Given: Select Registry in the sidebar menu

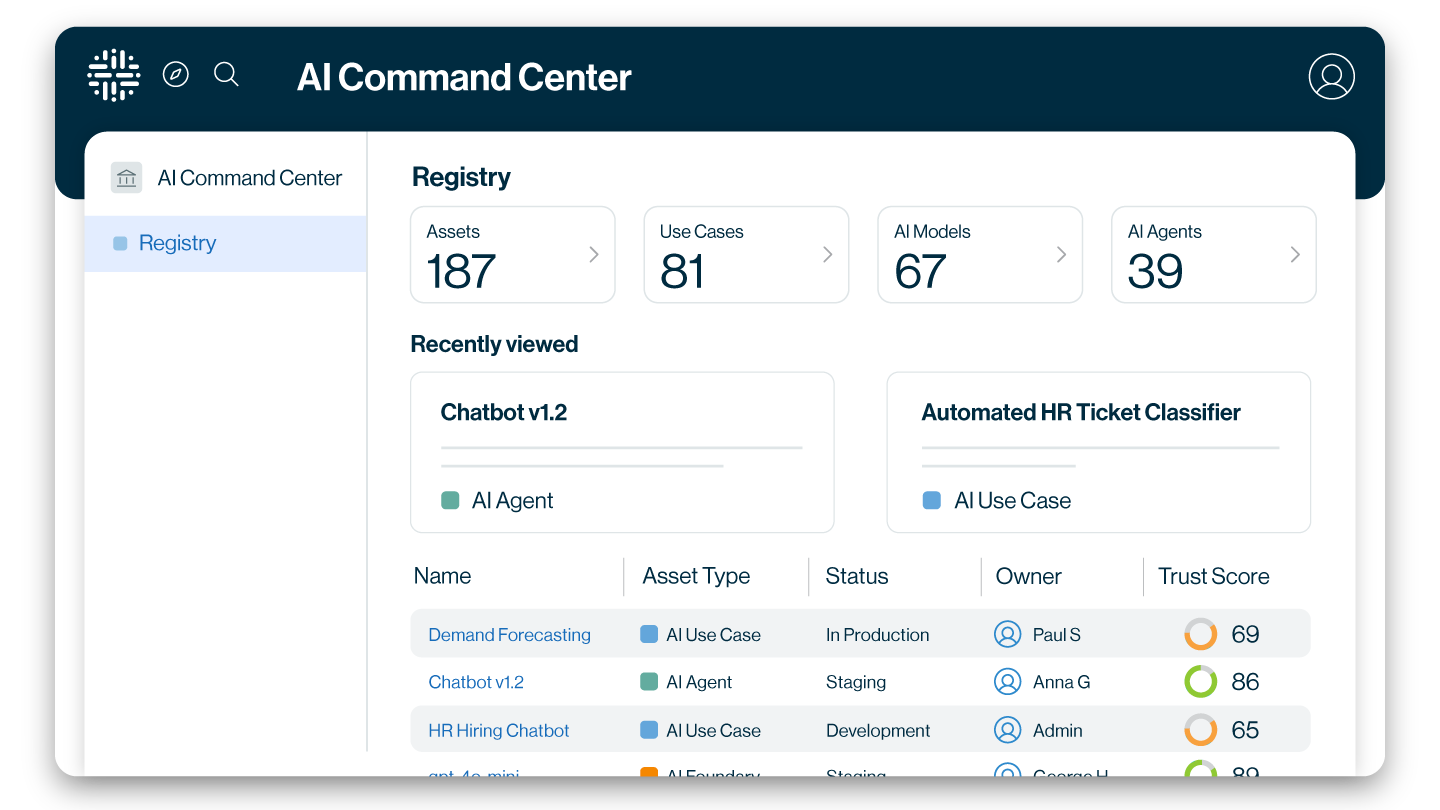Looking at the screenshot, I should 177,243.
